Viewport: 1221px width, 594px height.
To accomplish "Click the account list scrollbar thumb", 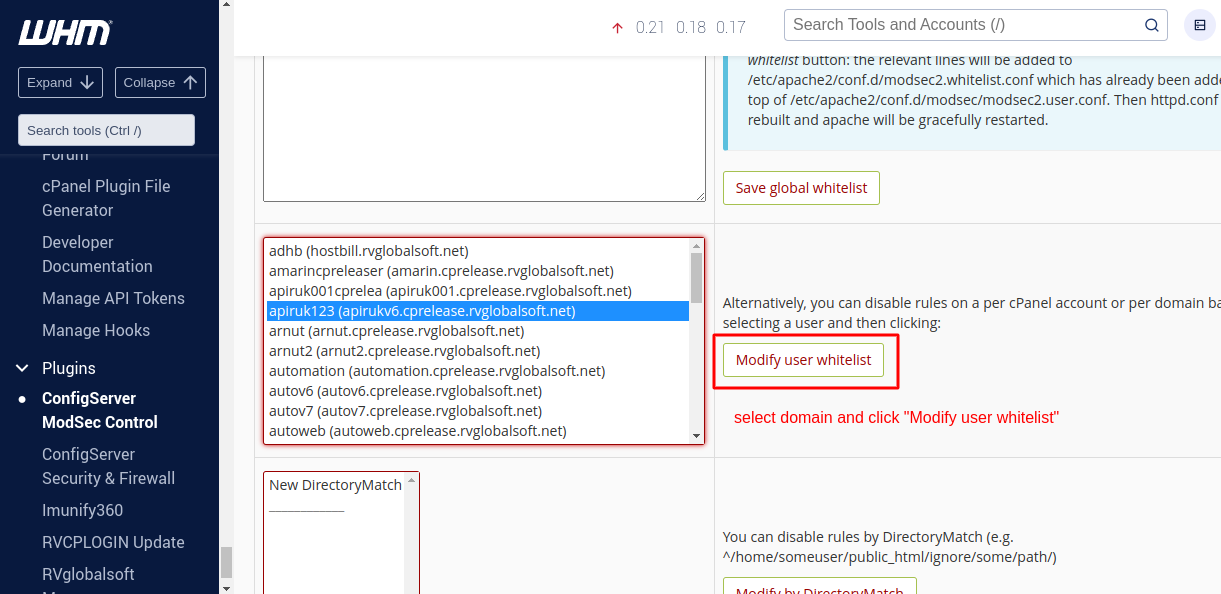I will point(696,277).
